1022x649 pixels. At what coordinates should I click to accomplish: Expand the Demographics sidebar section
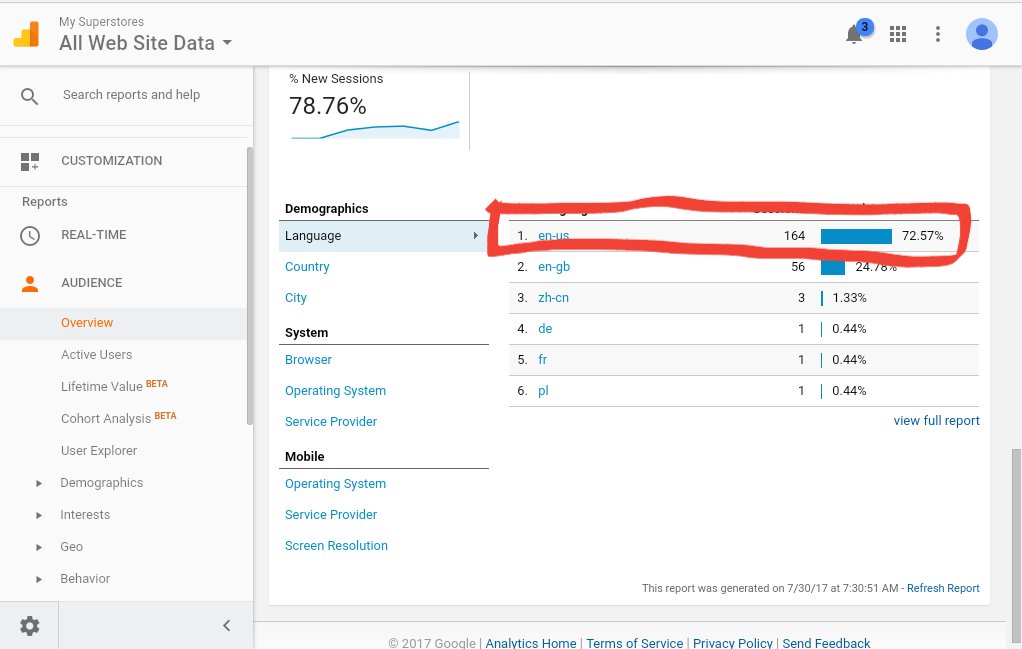pos(38,483)
